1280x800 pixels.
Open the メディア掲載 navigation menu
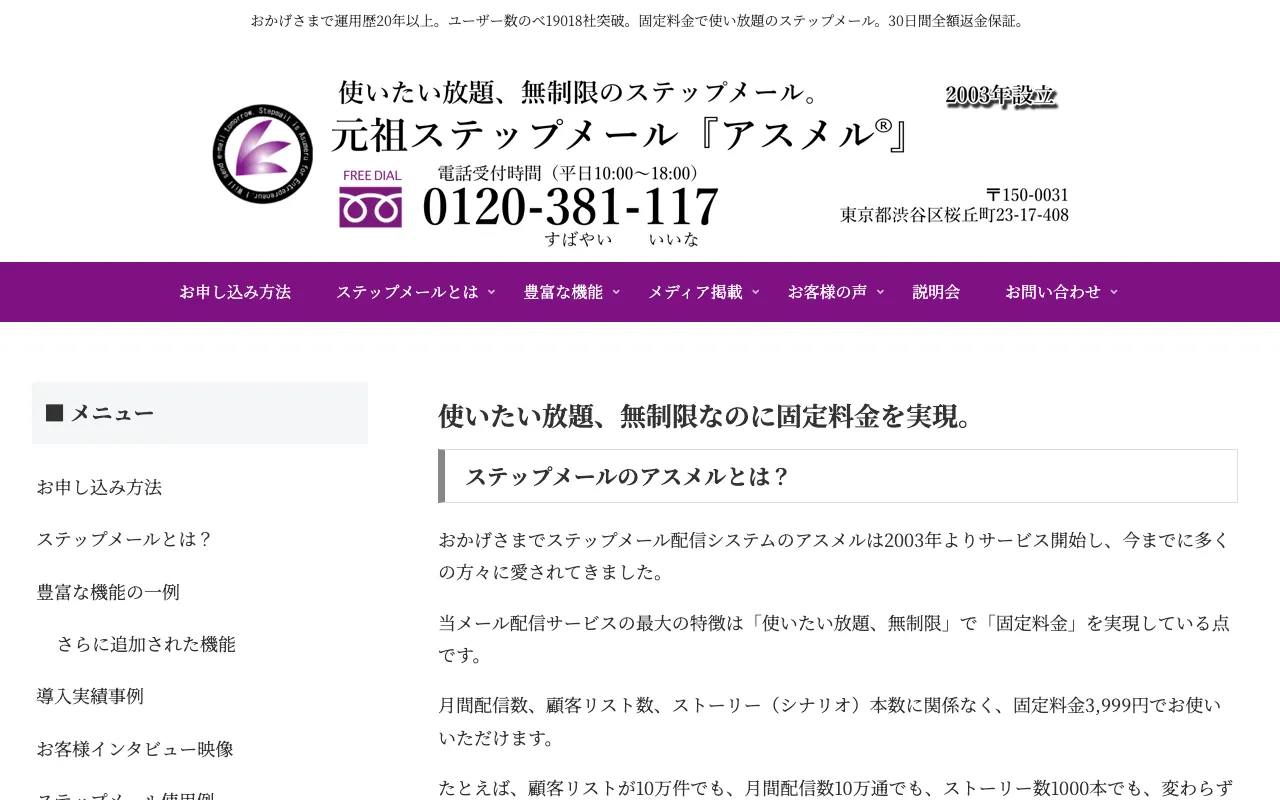[695, 292]
